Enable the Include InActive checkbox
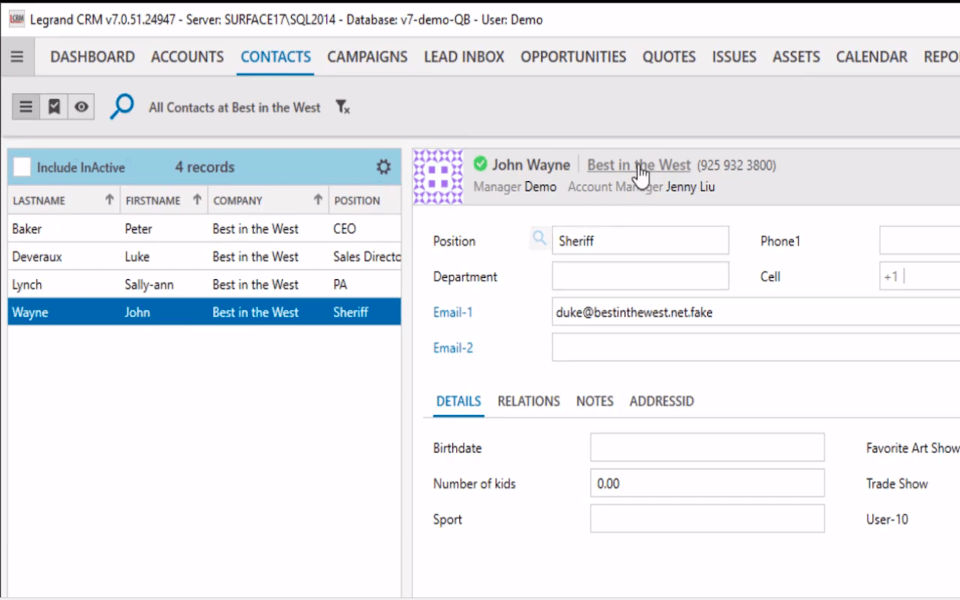This screenshot has height=600, width=960. (x=22, y=167)
